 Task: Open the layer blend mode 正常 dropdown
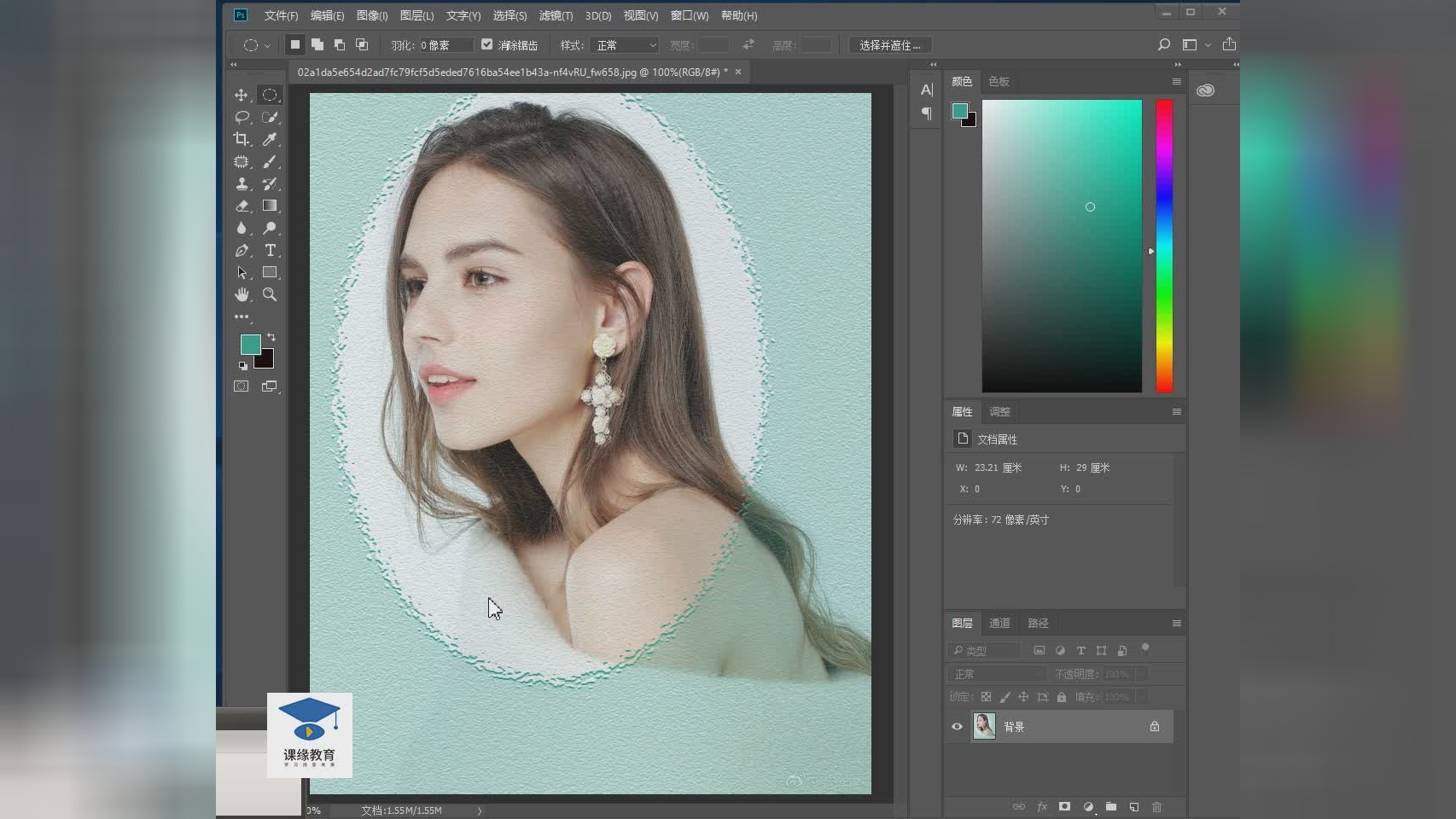click(996, 674)
